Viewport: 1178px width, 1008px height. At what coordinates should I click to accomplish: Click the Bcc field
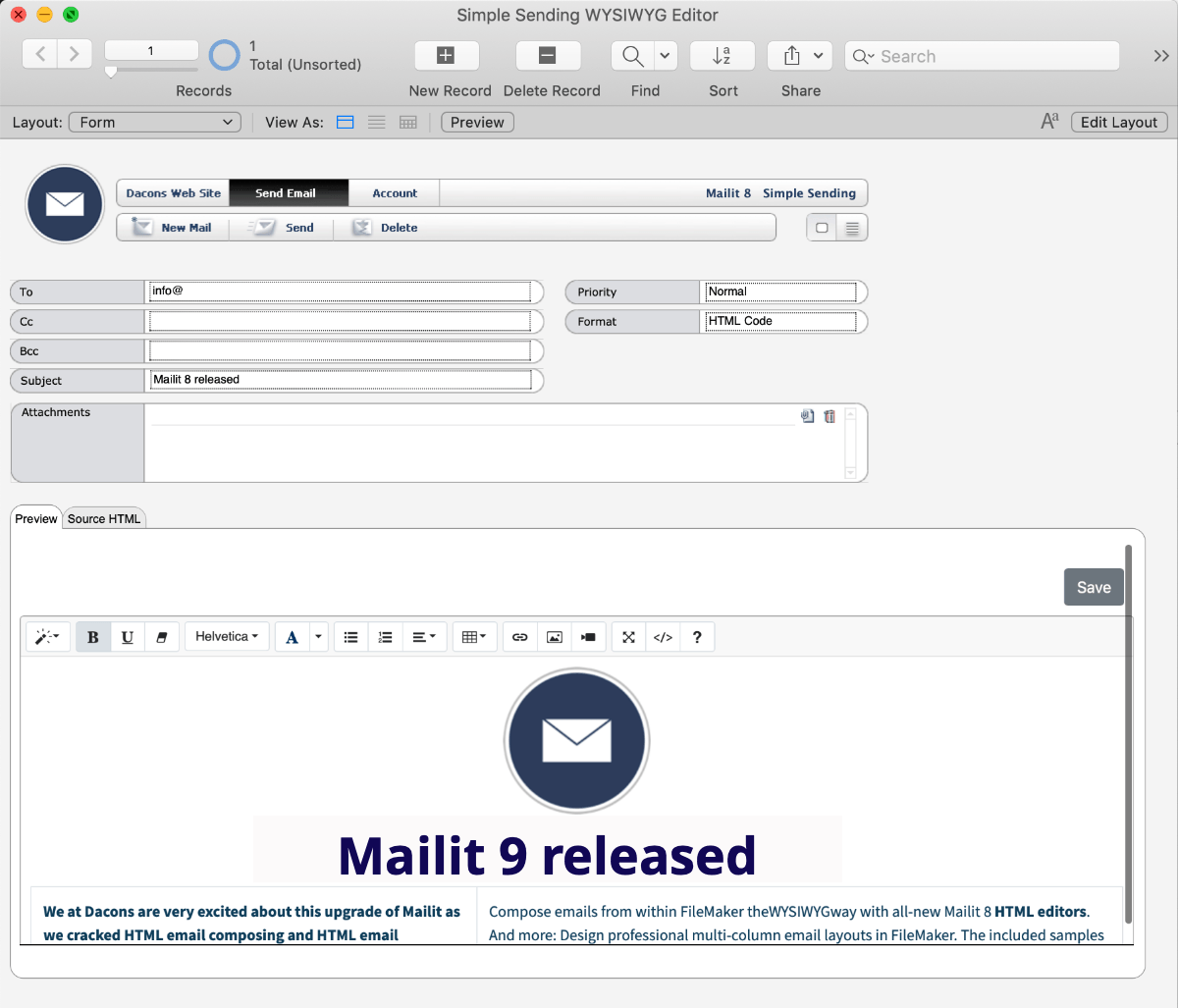pyautogui.click(x=341, y=350)
